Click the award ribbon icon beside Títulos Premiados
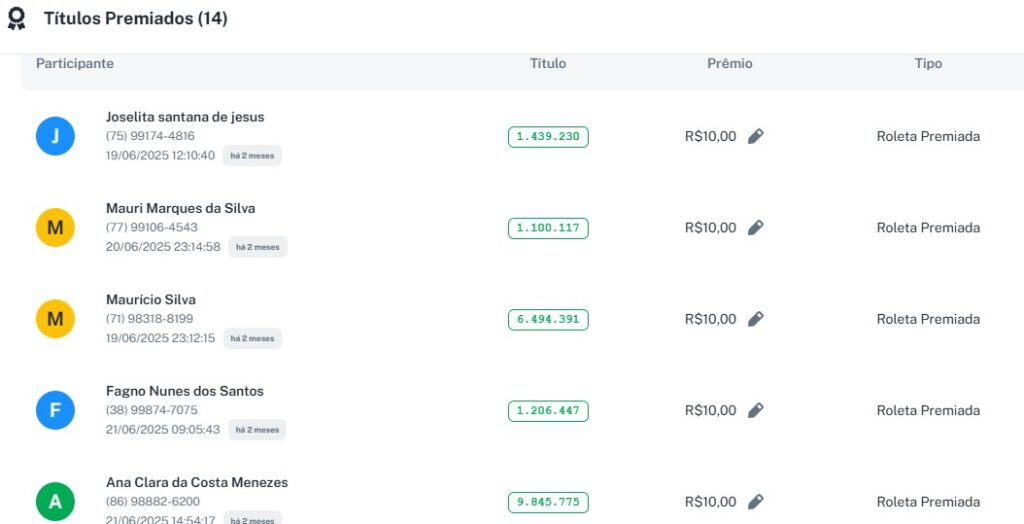 pyautogui.click(x=16, y=19)
